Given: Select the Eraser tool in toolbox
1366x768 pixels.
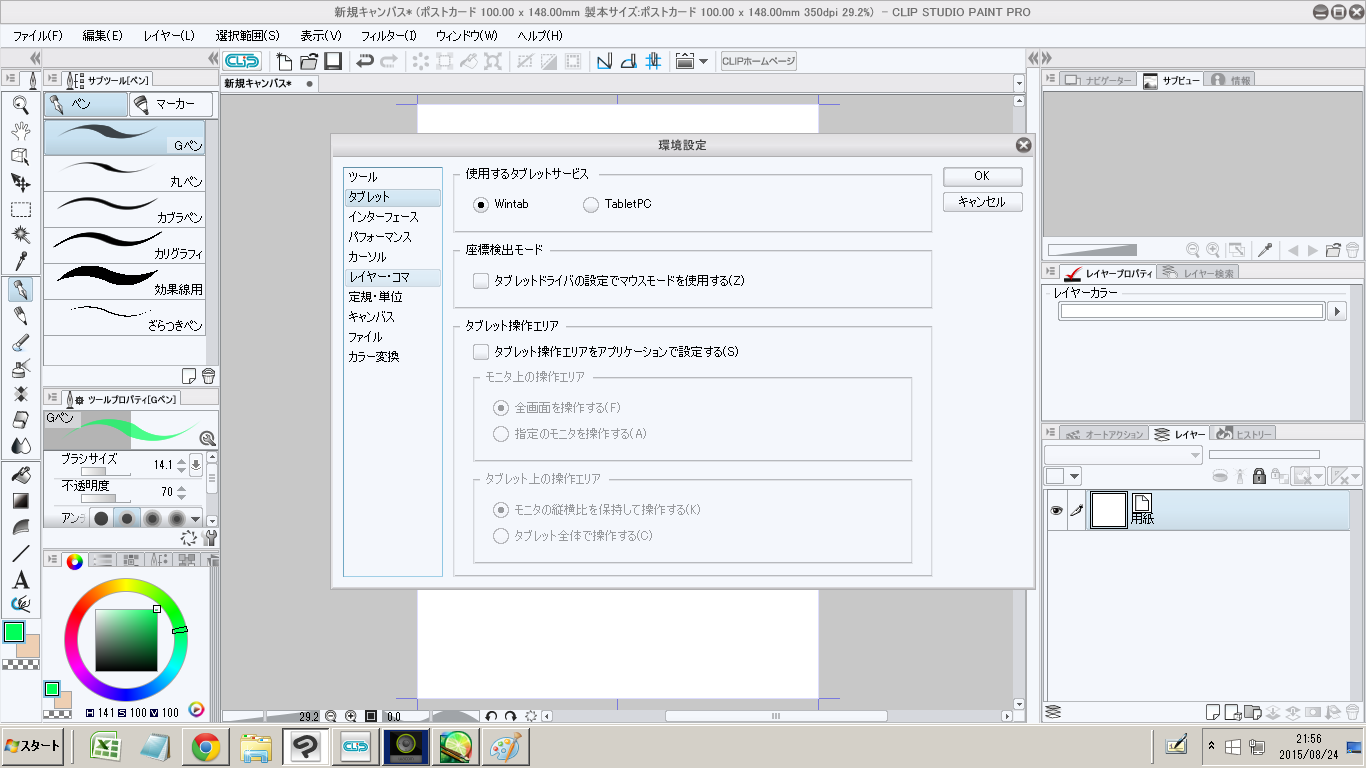Looking at the screenshot, I should [x=20, y=420].
